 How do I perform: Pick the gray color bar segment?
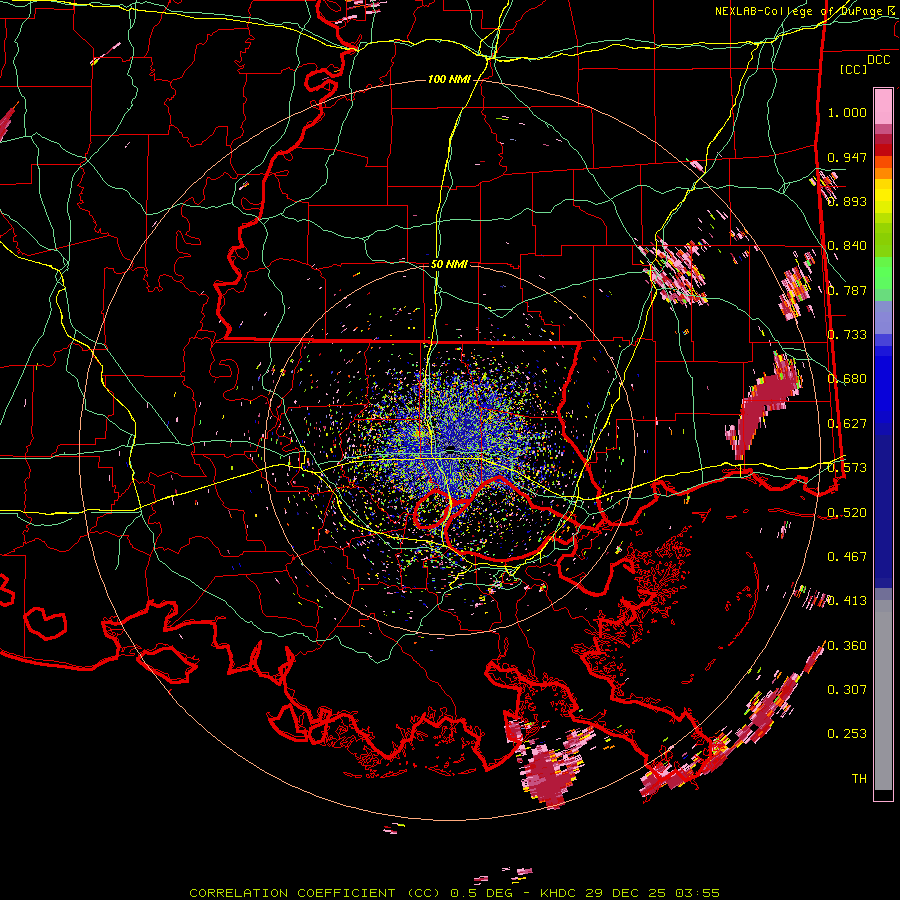(883, 695)
